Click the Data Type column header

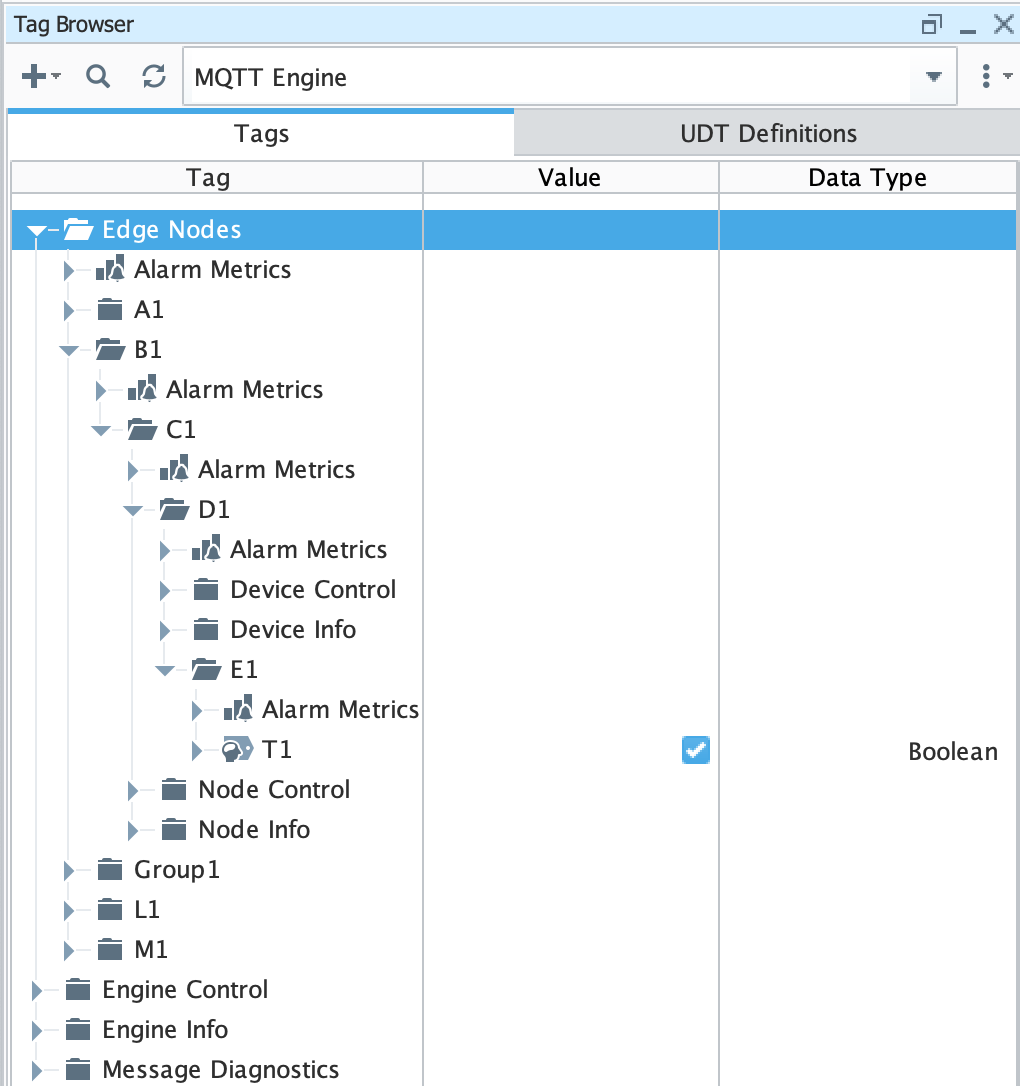tap(867, 178)
